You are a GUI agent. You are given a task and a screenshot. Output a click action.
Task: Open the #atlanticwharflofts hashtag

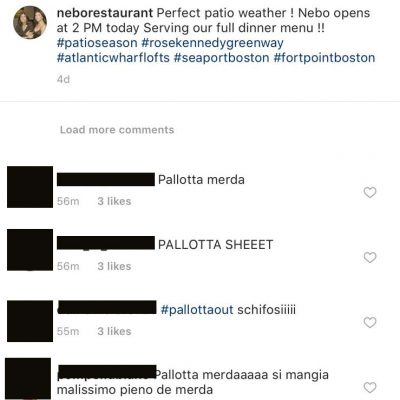(113, 58)
